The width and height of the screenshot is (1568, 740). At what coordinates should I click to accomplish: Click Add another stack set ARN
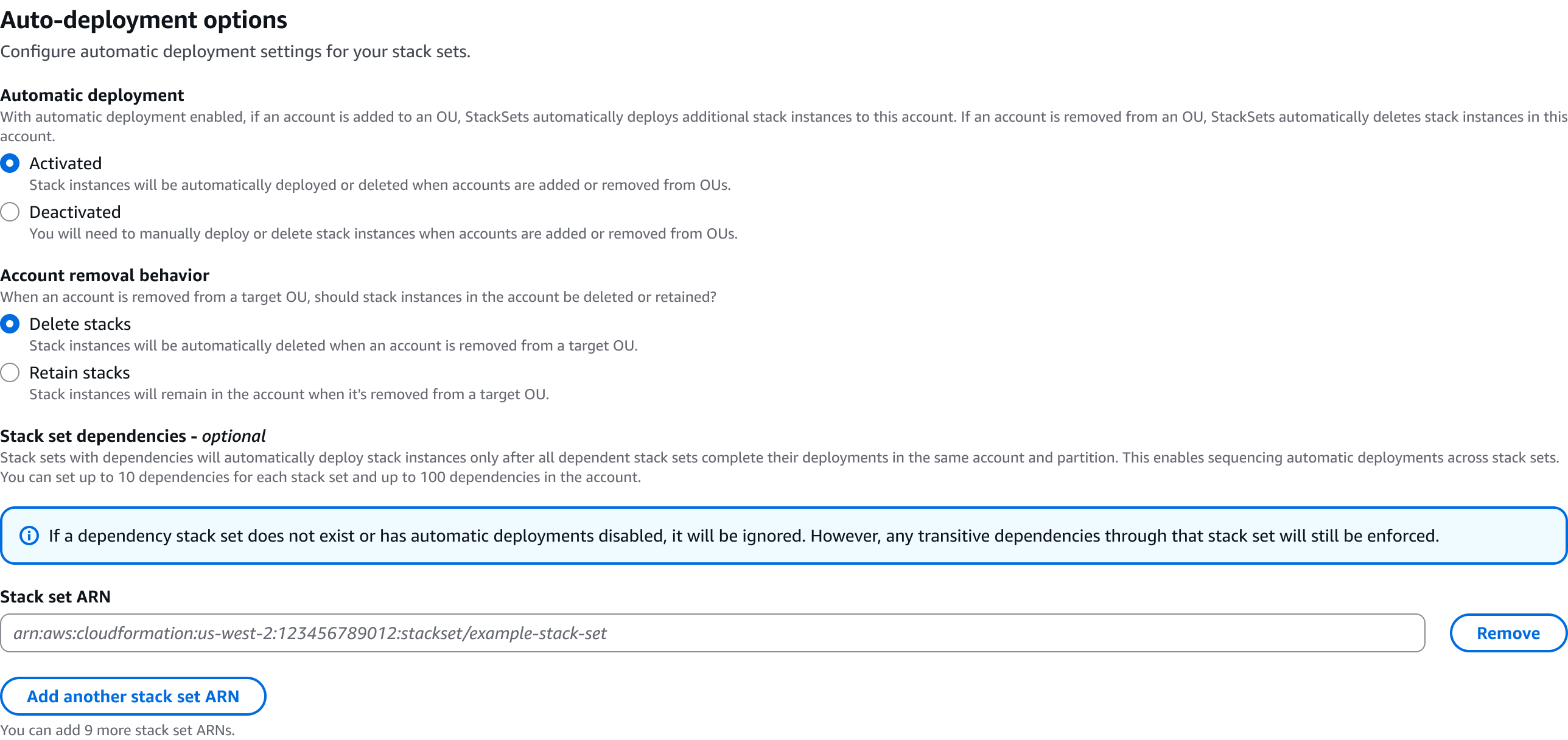pyautogui.click(x=133, y=696)
